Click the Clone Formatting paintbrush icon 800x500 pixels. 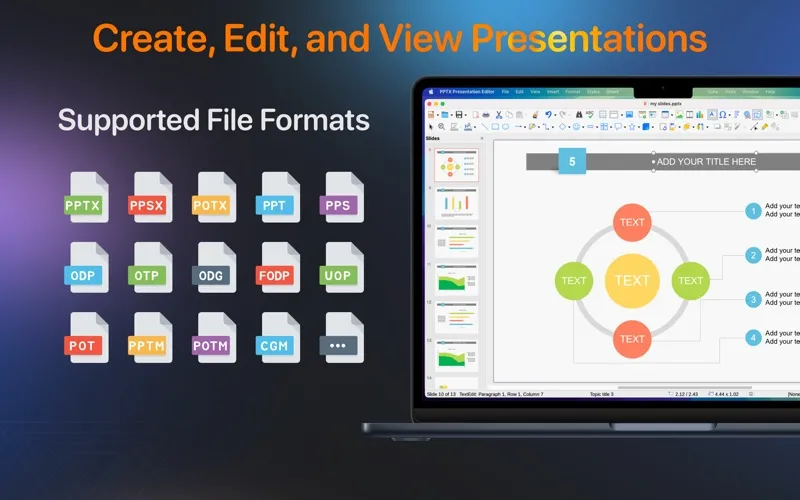pos(535,115)
